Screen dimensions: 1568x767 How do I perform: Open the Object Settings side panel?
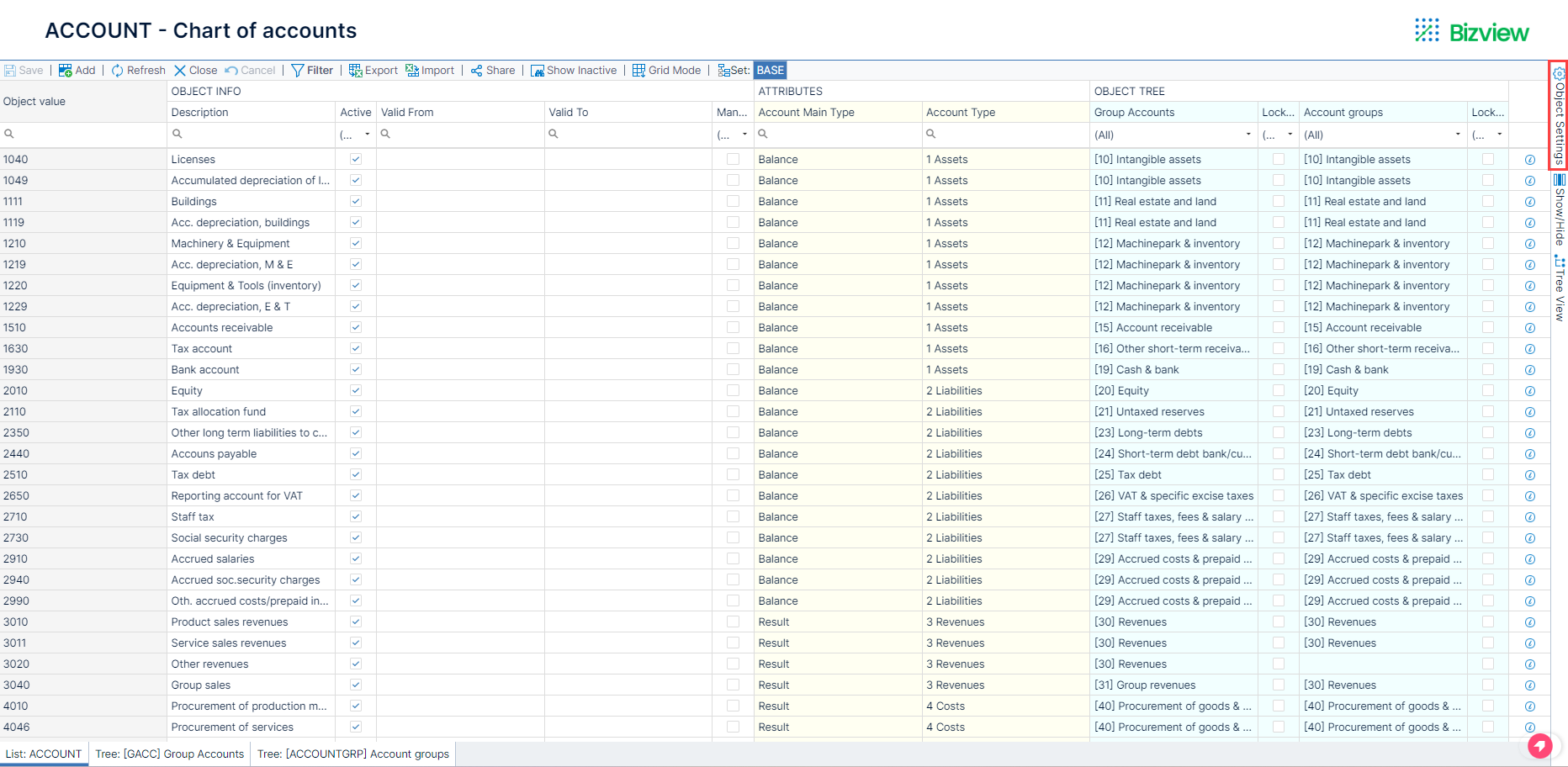tap(1559, 115)
